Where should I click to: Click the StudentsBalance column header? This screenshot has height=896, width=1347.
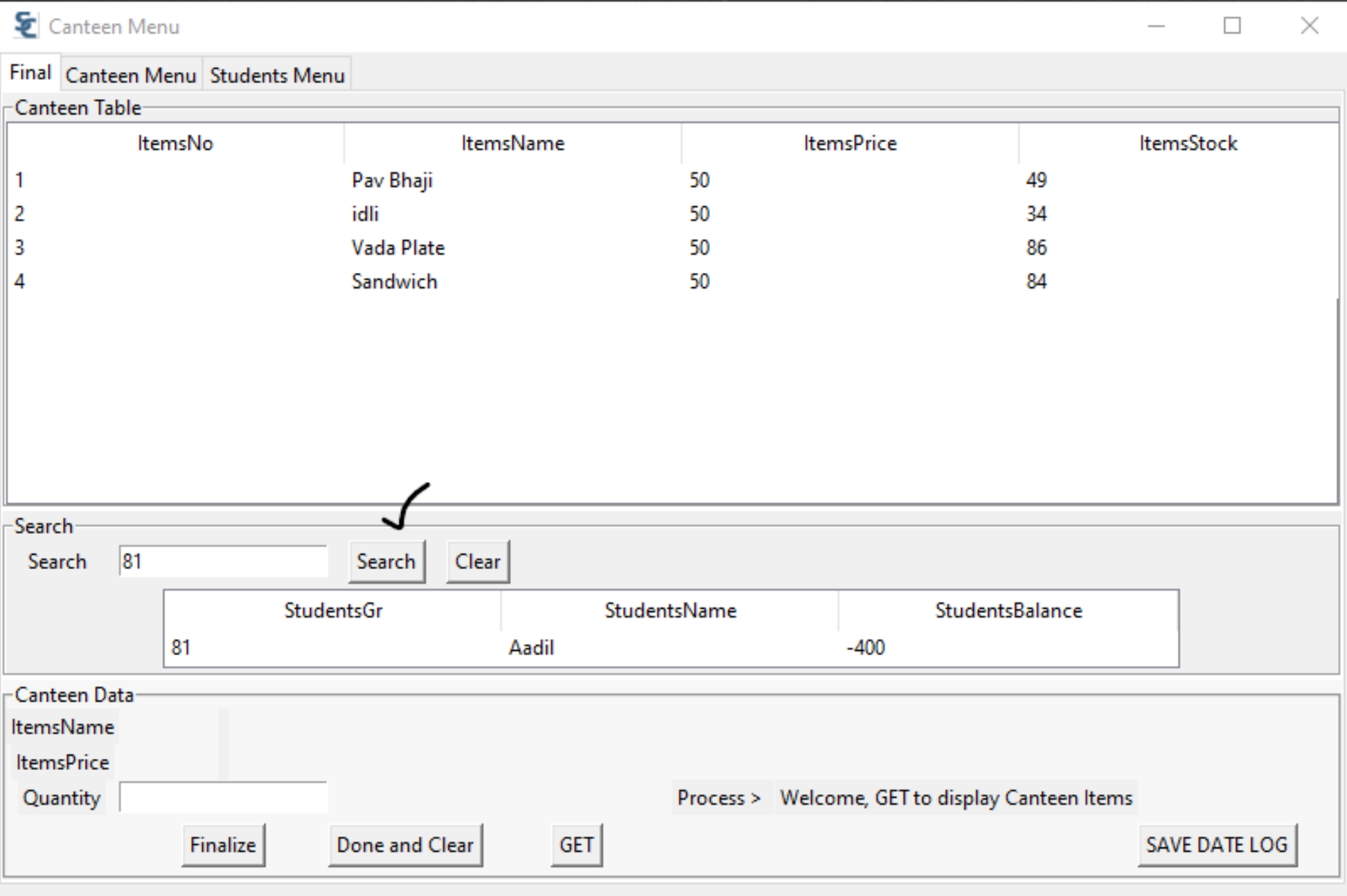click(1008, 611)
